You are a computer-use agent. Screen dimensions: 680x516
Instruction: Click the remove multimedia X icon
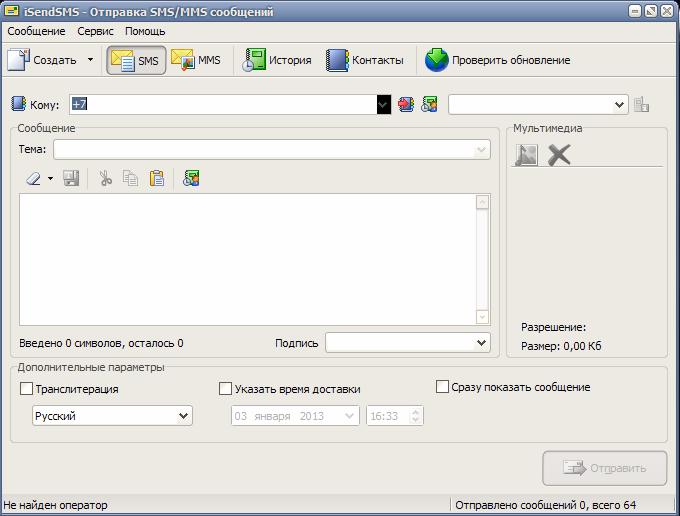click(x=559, y=155)
